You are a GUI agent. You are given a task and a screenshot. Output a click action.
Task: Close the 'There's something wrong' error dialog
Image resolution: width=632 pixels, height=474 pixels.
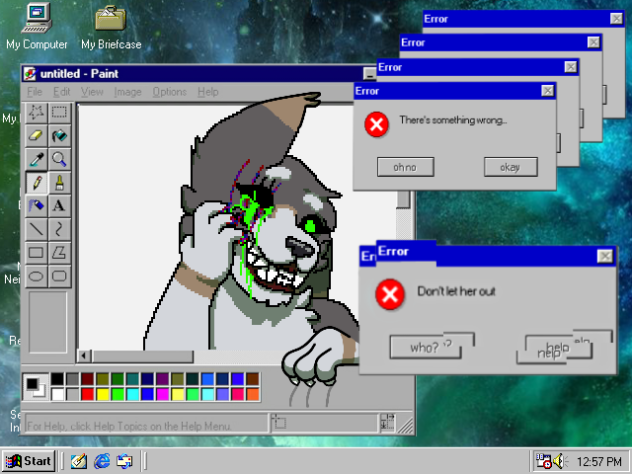tap(547, 91)
